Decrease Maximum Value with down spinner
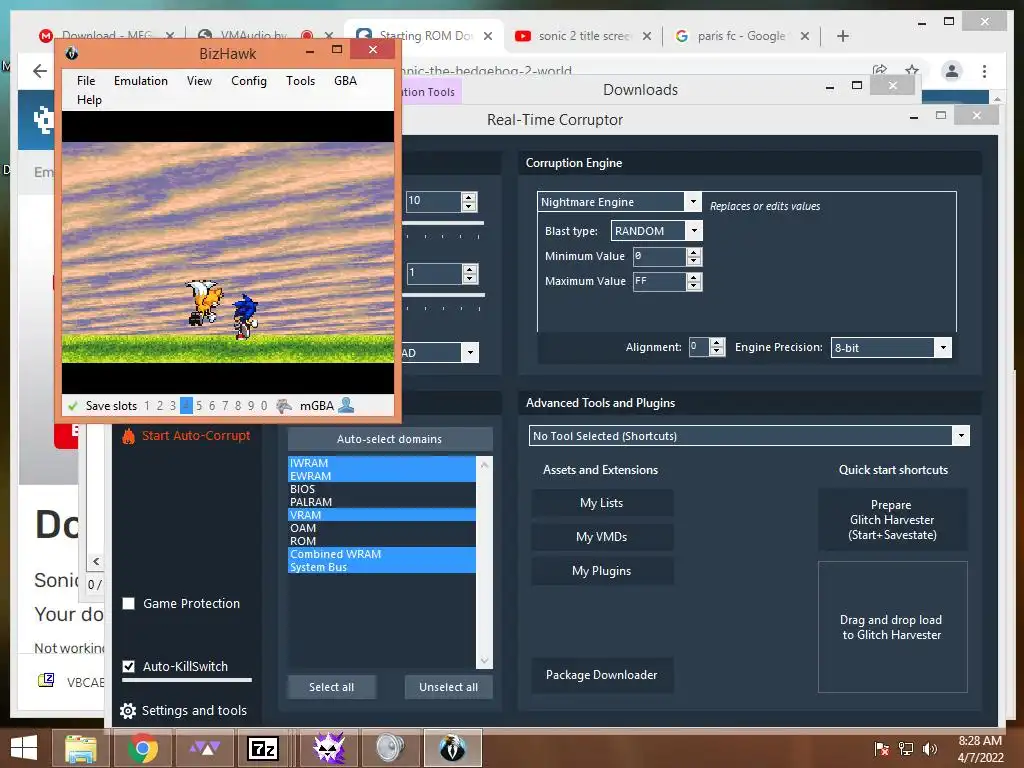 point(694,286)
